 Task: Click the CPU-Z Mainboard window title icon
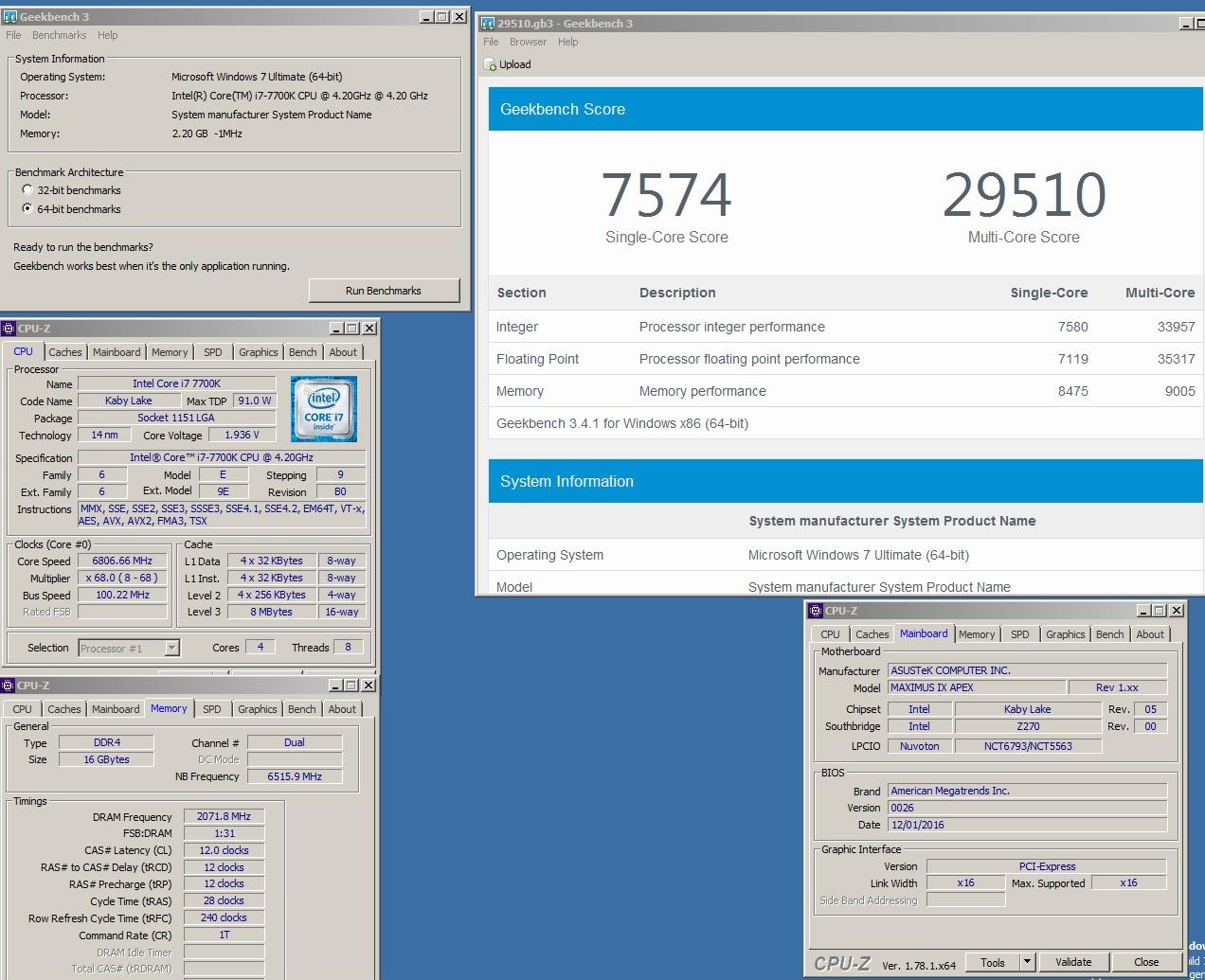coord(816,611)
